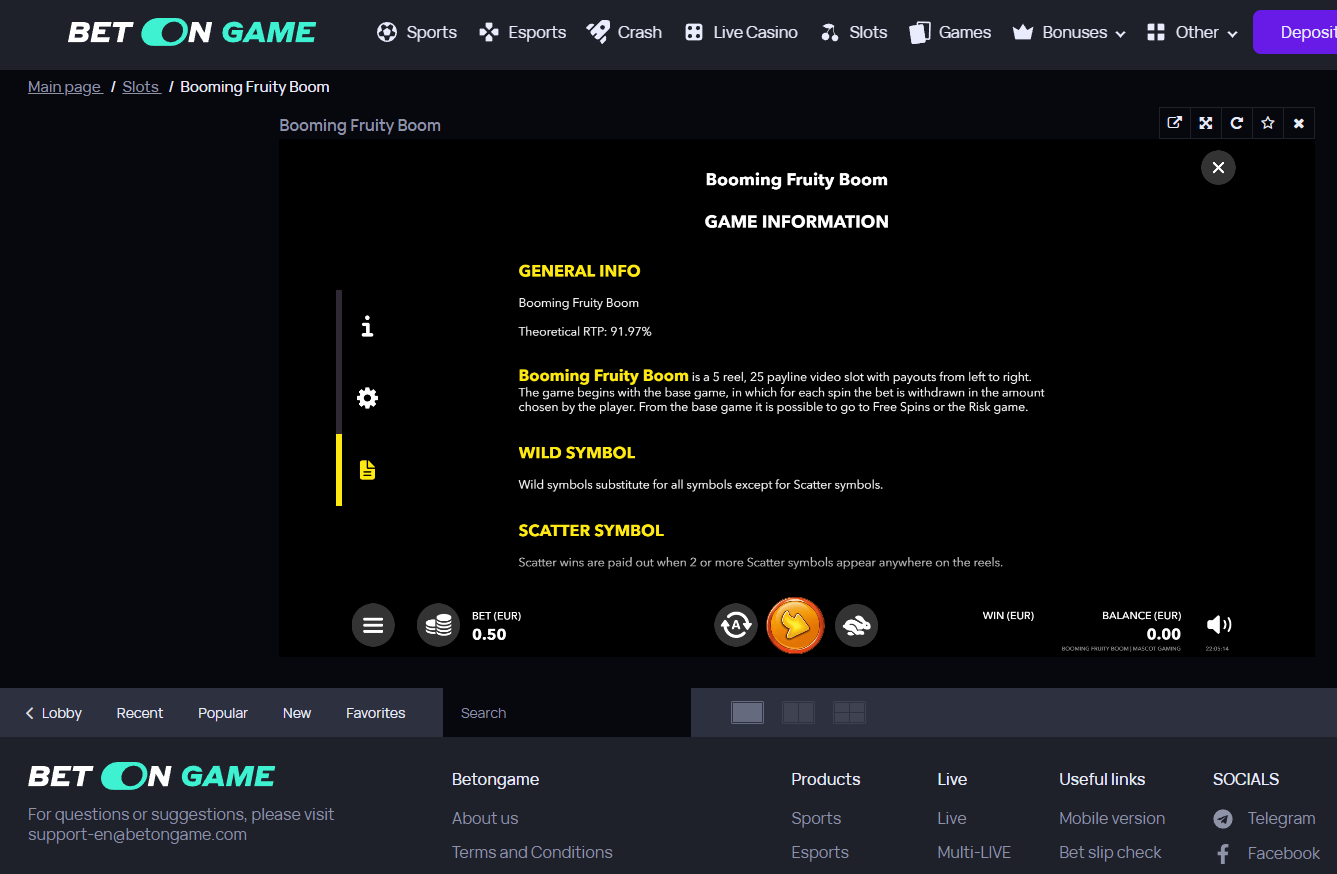The image size is (1337, 874).
Task: Open the Sports link under Products
Action: pyautogui.click(x=816, y=818)
